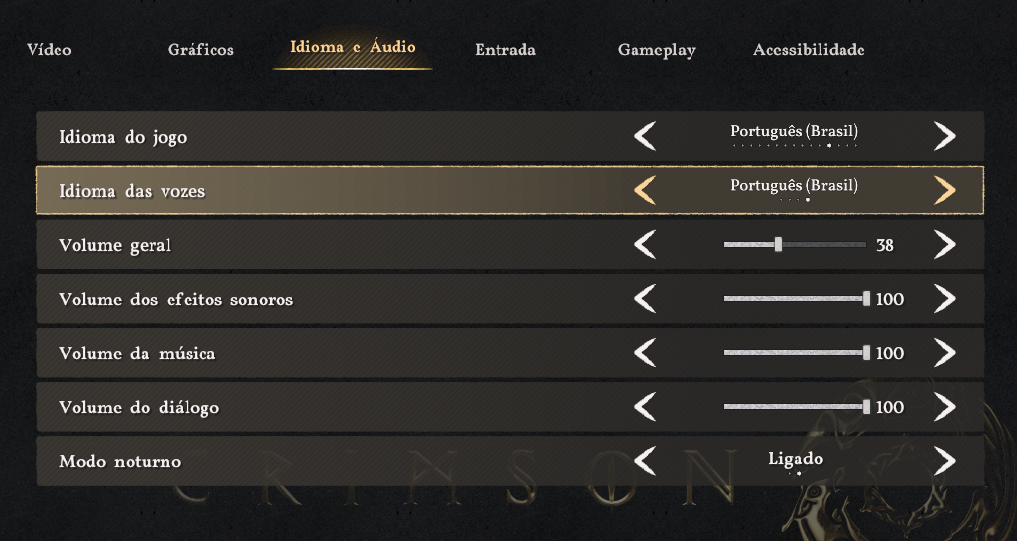Click the Volume da música slider handle
Image resolution: width=1017 pixels, height=541 pixels.
click(867, 353)
